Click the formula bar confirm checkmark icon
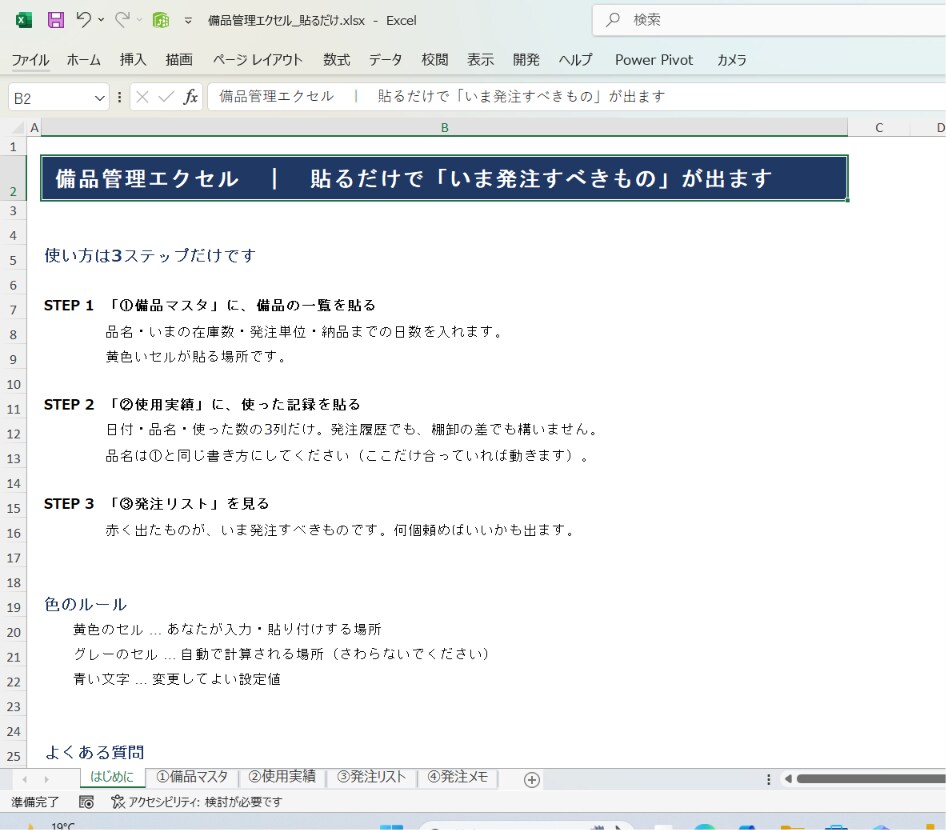This screenshot has width=946, height=830. (x=166, y=97)
